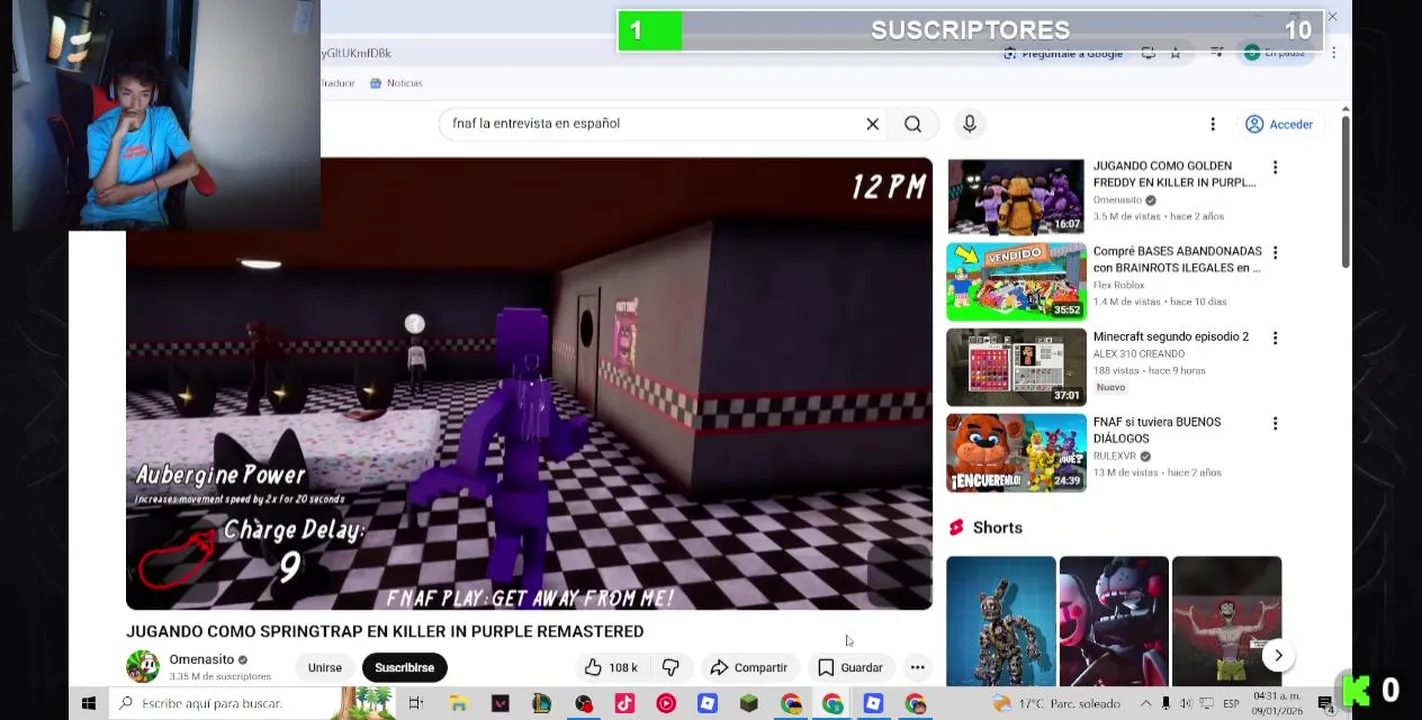Click Flex Roblox channel name
Viewport: 1422px width, 720px height.
pos(1118,285)
